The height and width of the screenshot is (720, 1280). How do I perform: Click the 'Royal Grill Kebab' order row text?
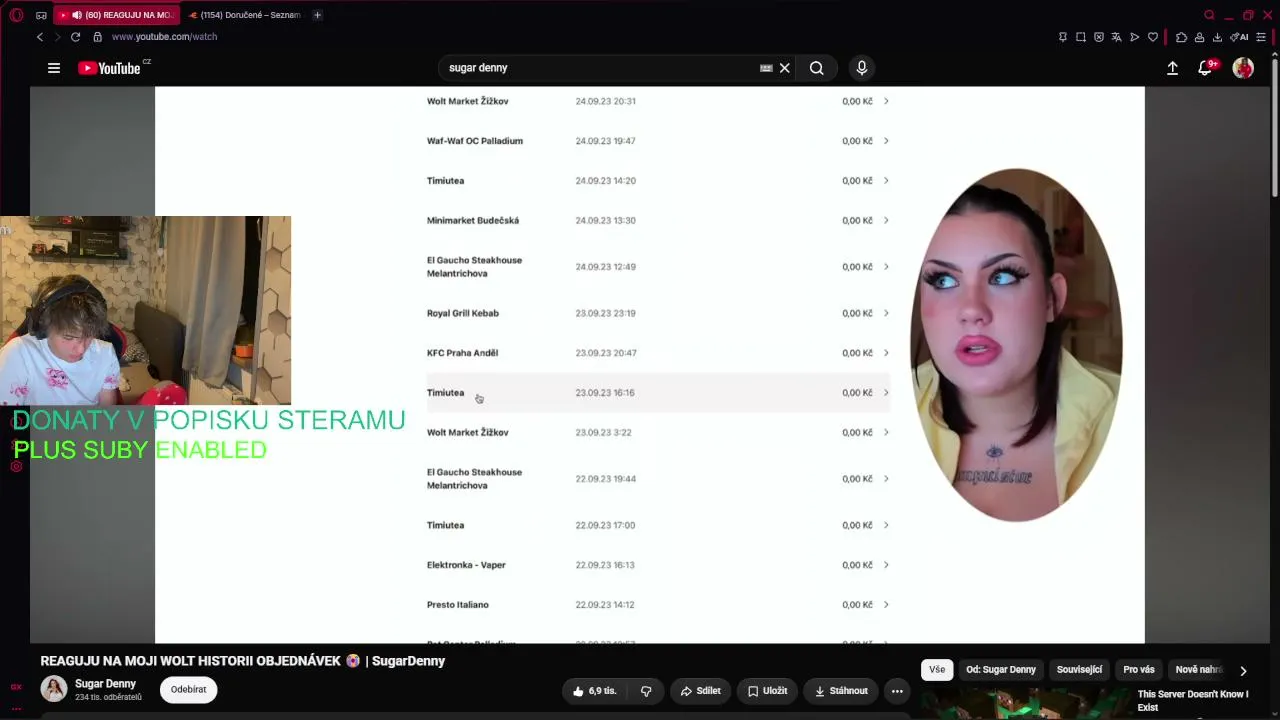463,313
